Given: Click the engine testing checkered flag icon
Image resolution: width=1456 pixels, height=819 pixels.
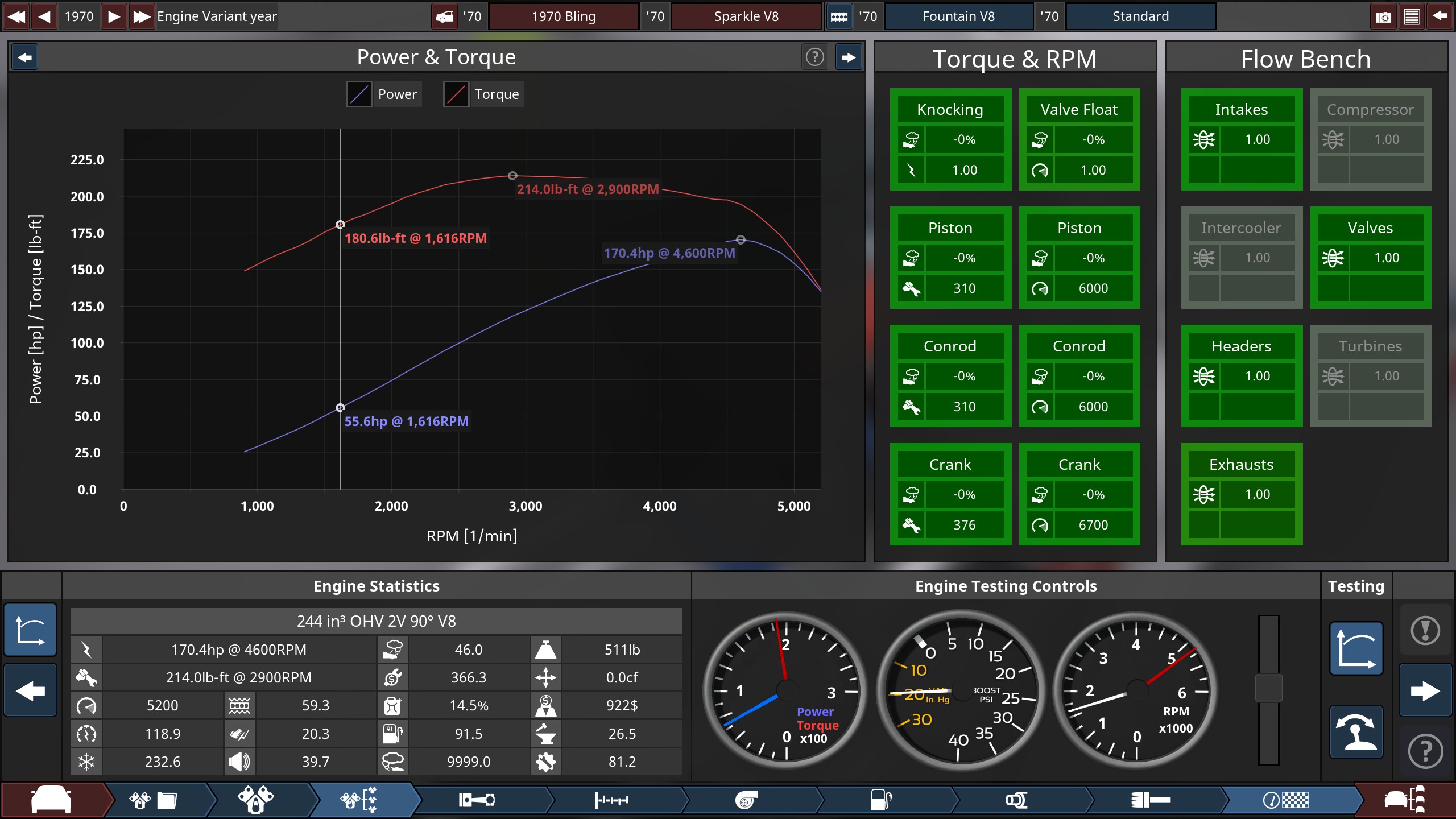Looking at the screenshot, I should click(1285, 800).
